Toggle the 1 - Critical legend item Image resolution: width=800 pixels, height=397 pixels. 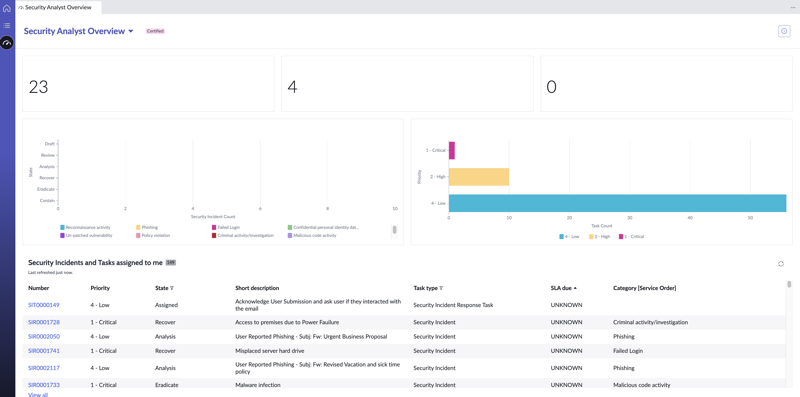(631, 237)
